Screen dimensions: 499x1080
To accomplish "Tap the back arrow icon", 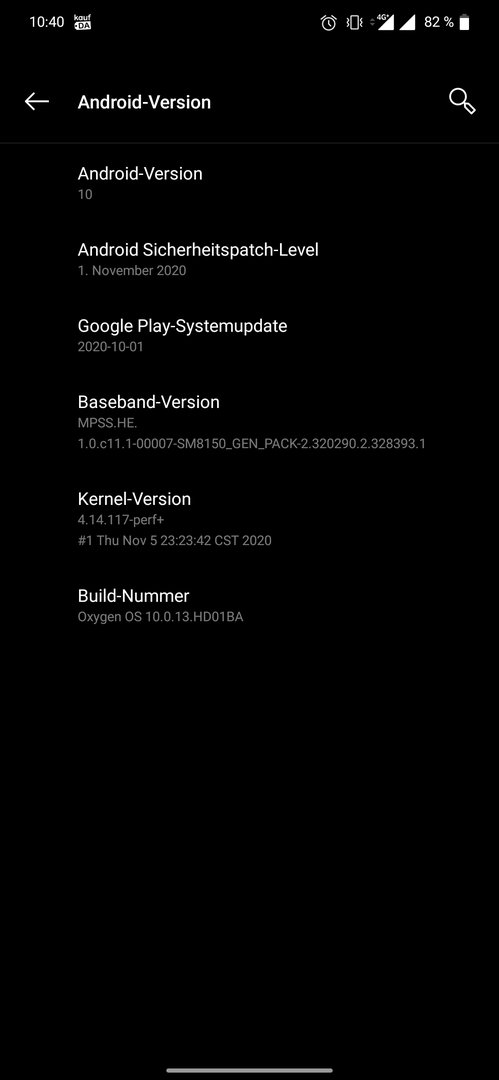I will [37, 101].
